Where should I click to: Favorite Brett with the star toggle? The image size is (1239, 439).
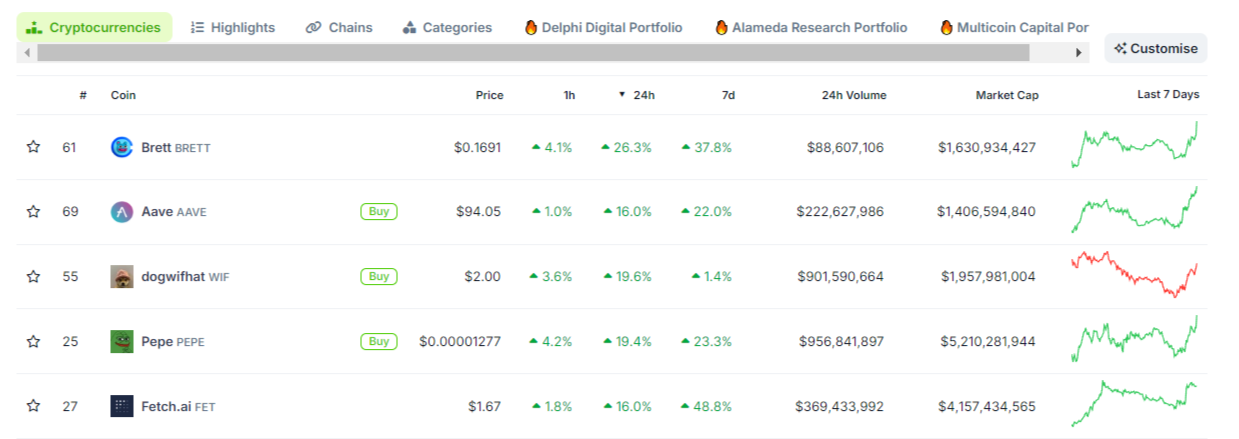[x=33, y=147]
